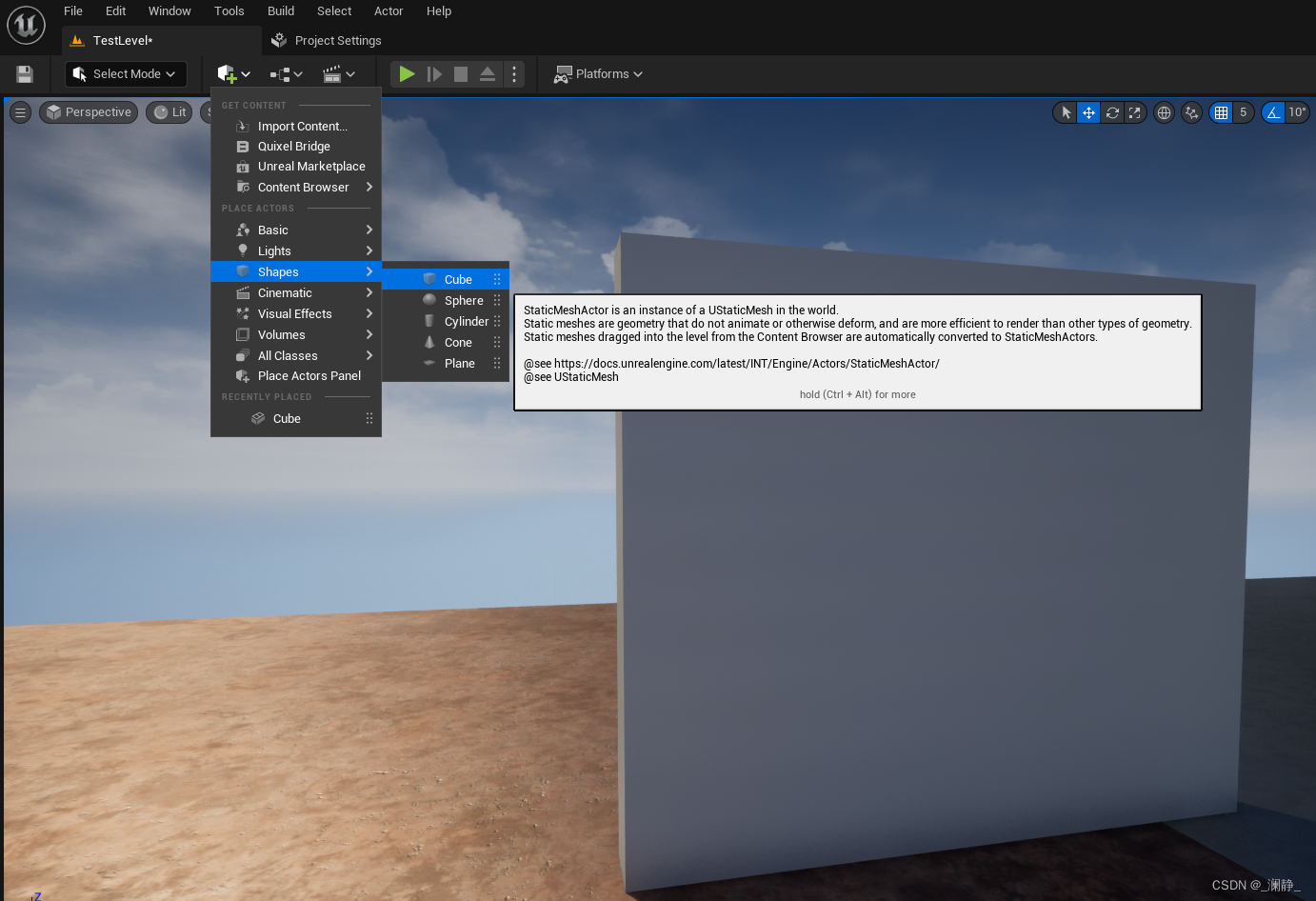Toggle surface snapping icon
Image resolution: width=1316 pixels, height=901 pixels.
click(1191, 112)
